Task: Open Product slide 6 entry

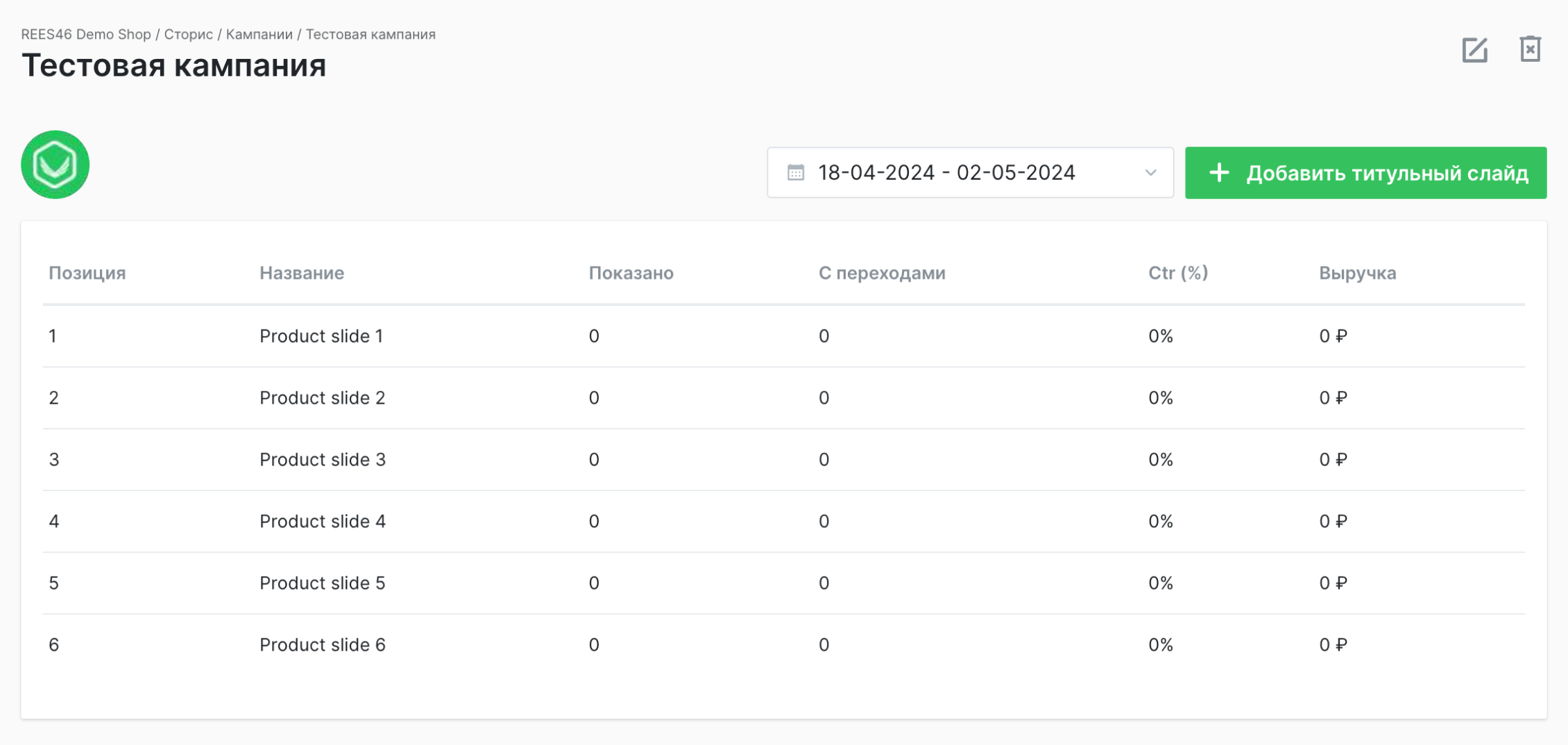Action: coord(322,645)
